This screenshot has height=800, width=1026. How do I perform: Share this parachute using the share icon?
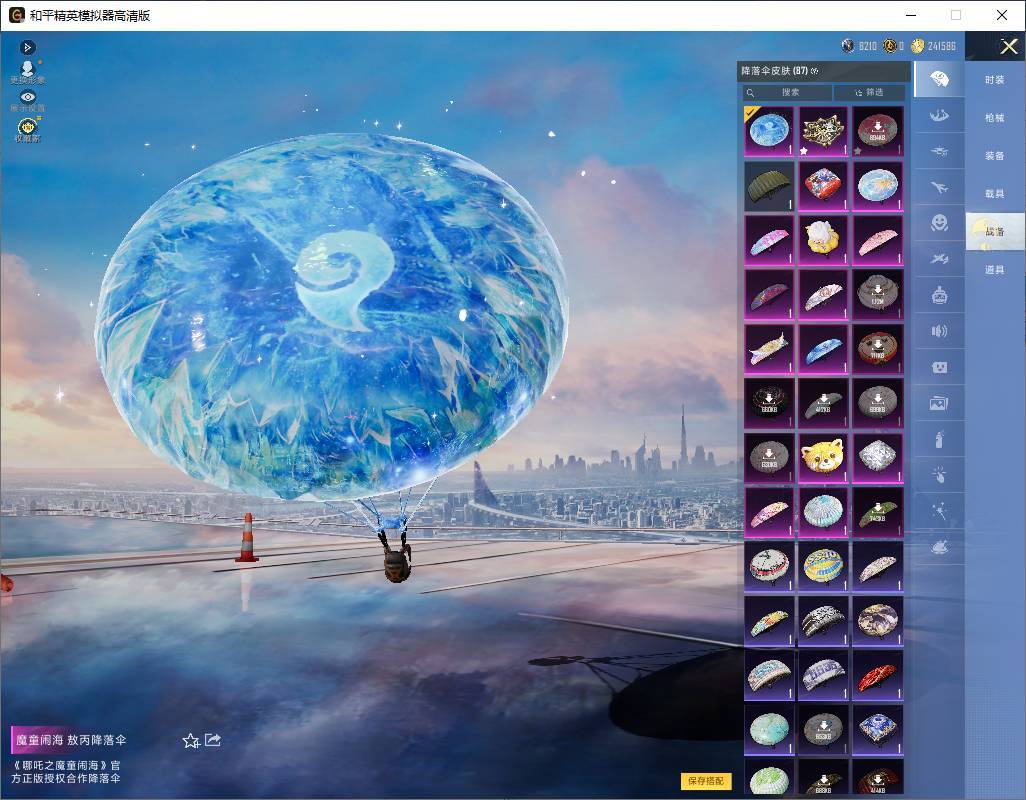tap(213, 740)
